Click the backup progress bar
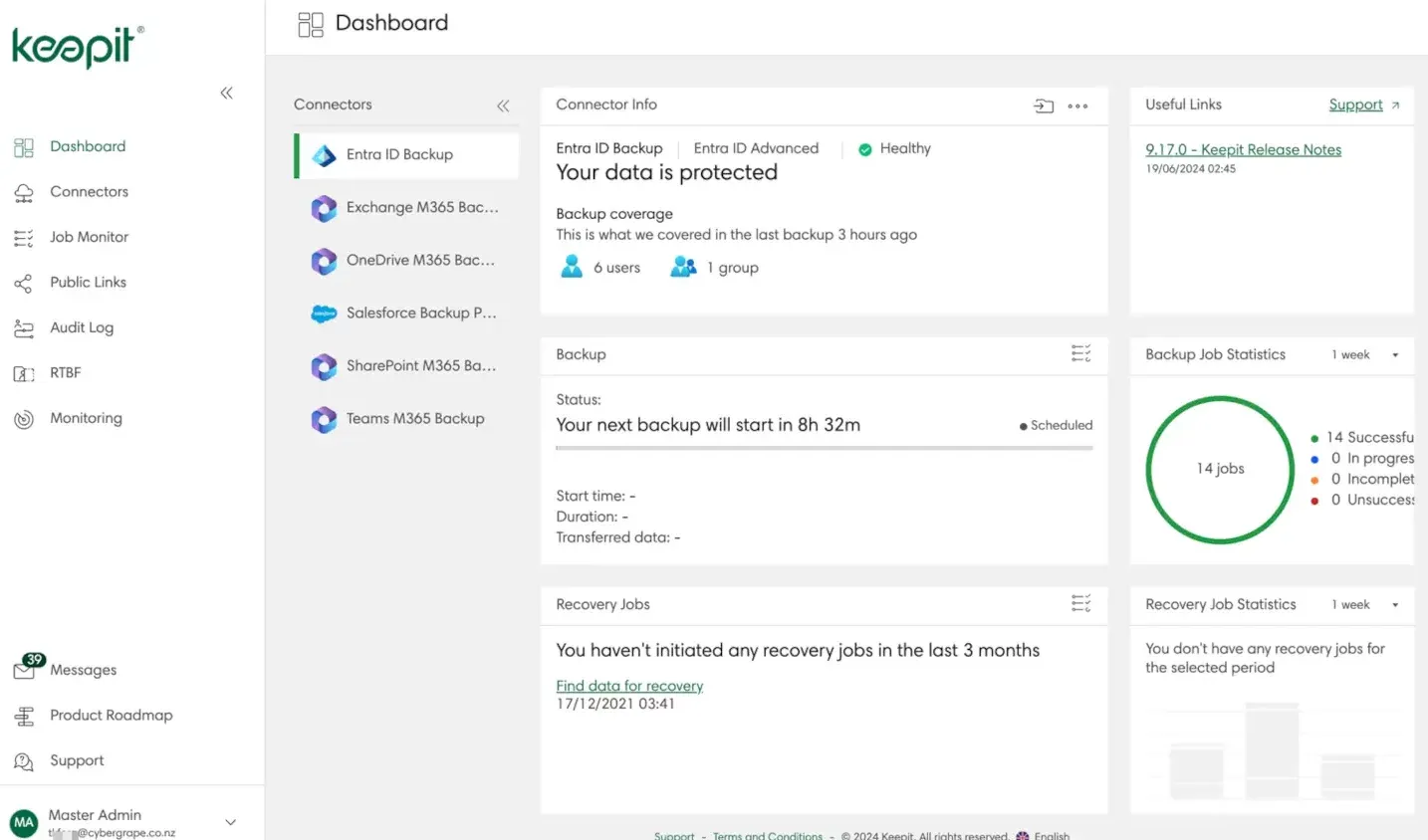This screenshot has width=1428, height=840. 825,449
